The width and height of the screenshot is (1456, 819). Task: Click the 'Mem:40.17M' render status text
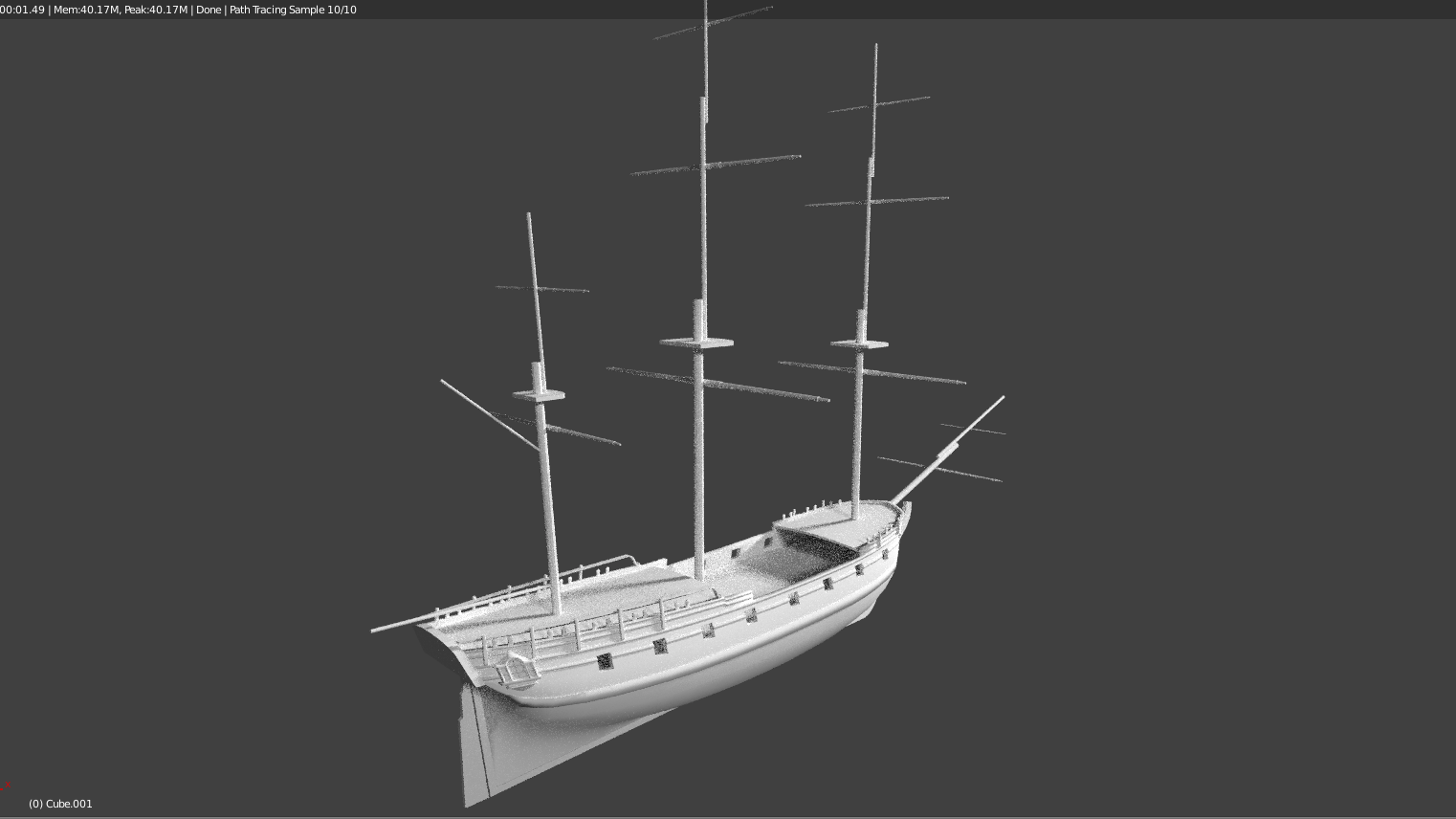86,10
